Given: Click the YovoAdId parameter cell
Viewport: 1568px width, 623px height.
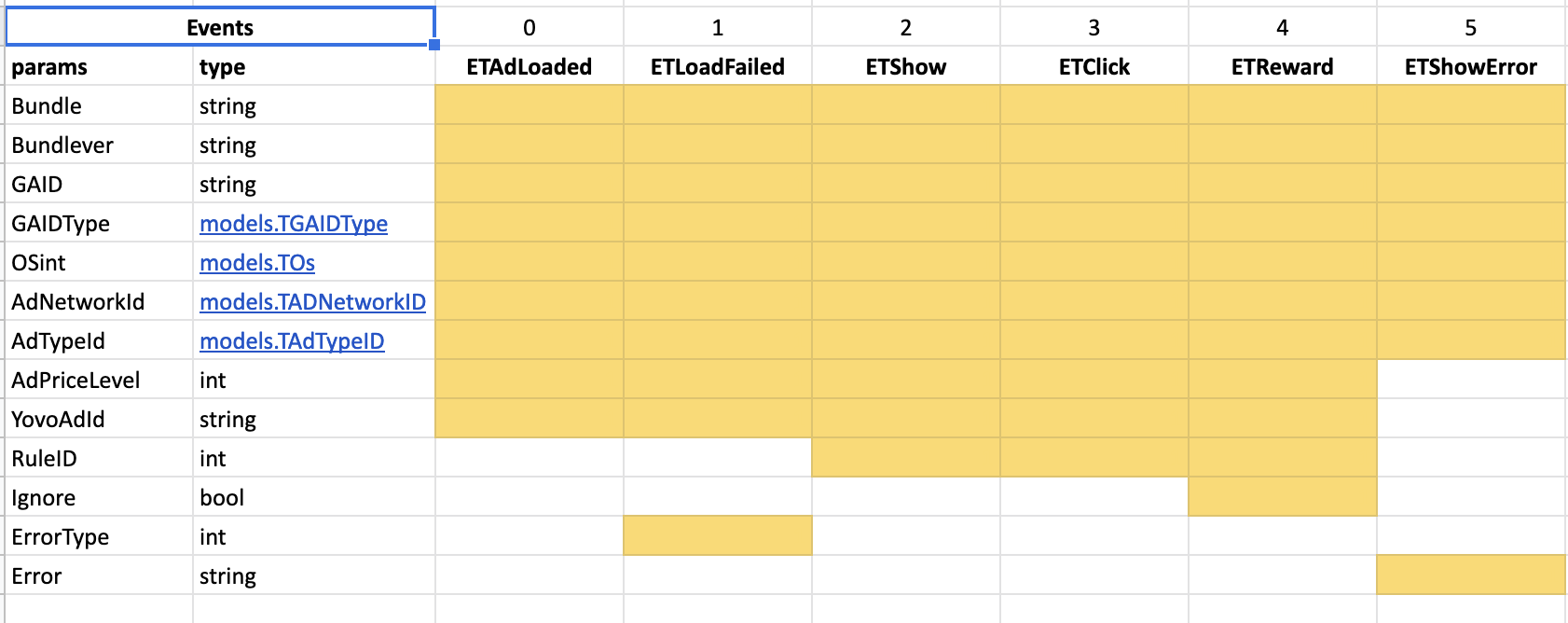Looking at the screenshot, I should click(x=99, y=420).
